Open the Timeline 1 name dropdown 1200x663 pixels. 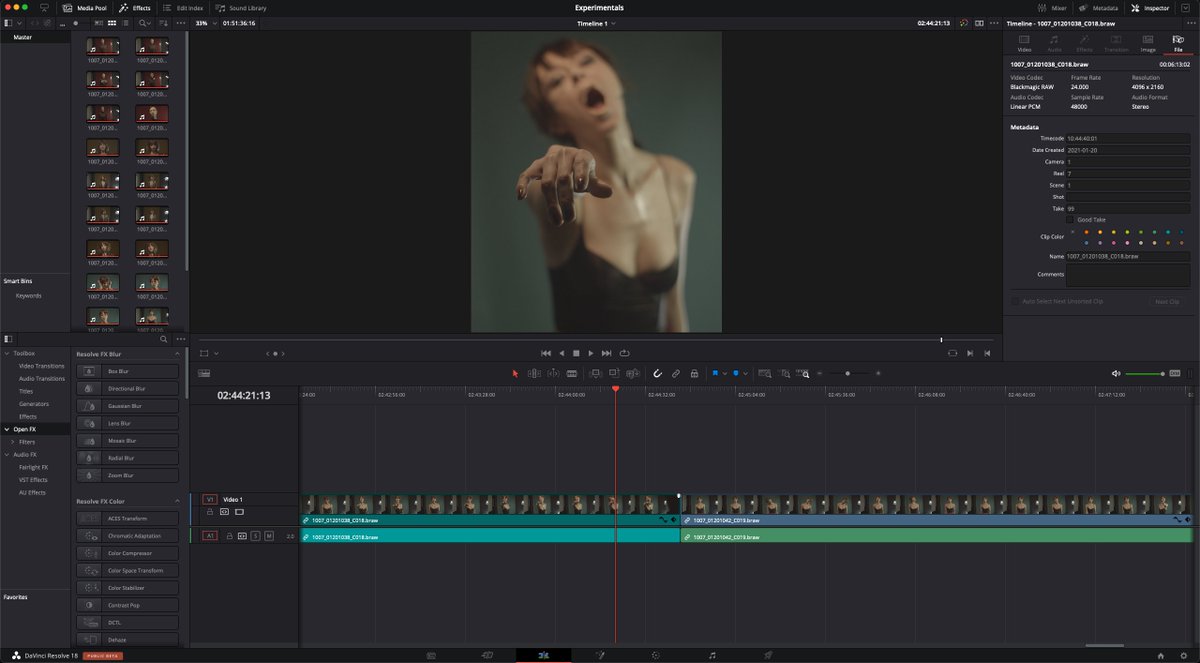(597, 22)
